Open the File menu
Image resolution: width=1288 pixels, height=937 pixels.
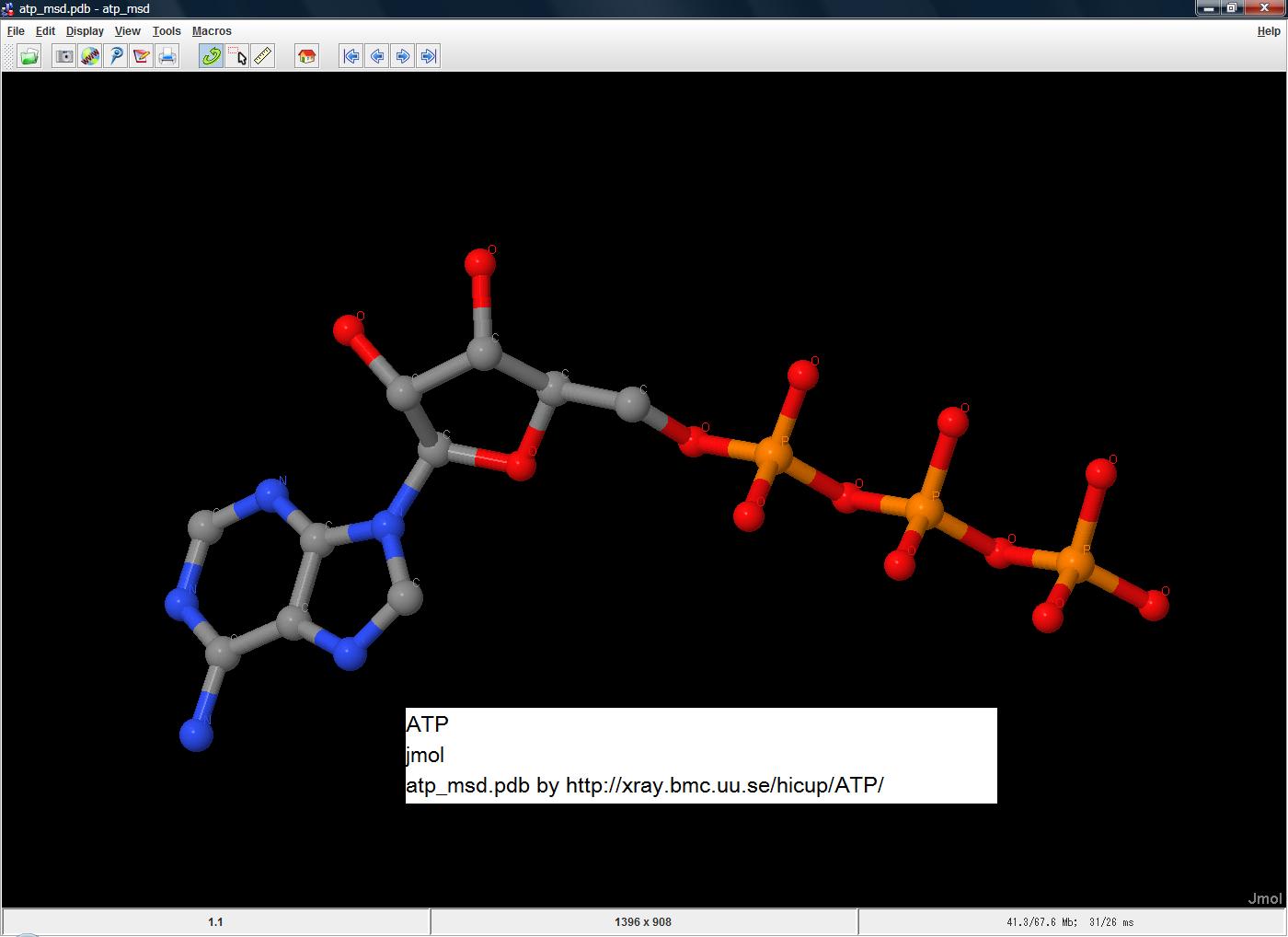pyautogui.click(x=16, y=30)
